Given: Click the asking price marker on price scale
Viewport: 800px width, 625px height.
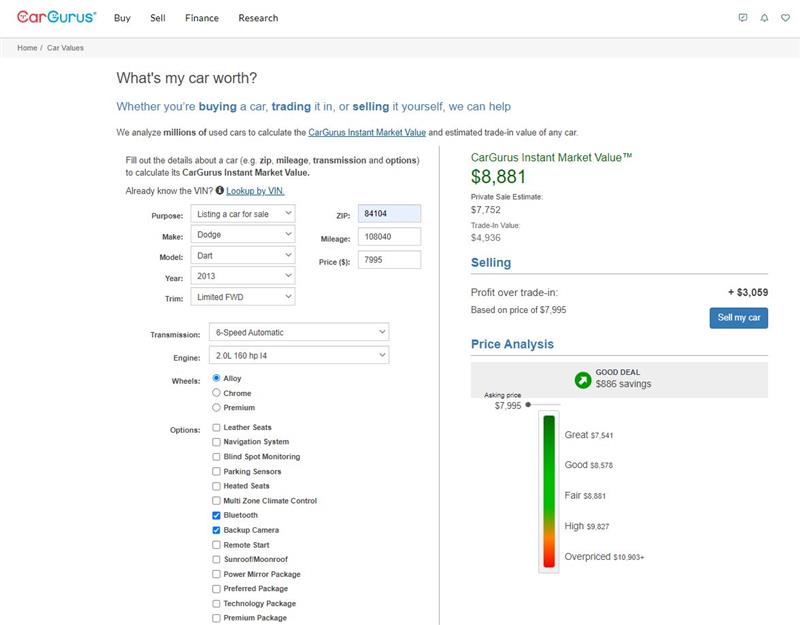Looking at the screenshot, I should [x=528, y=405].
